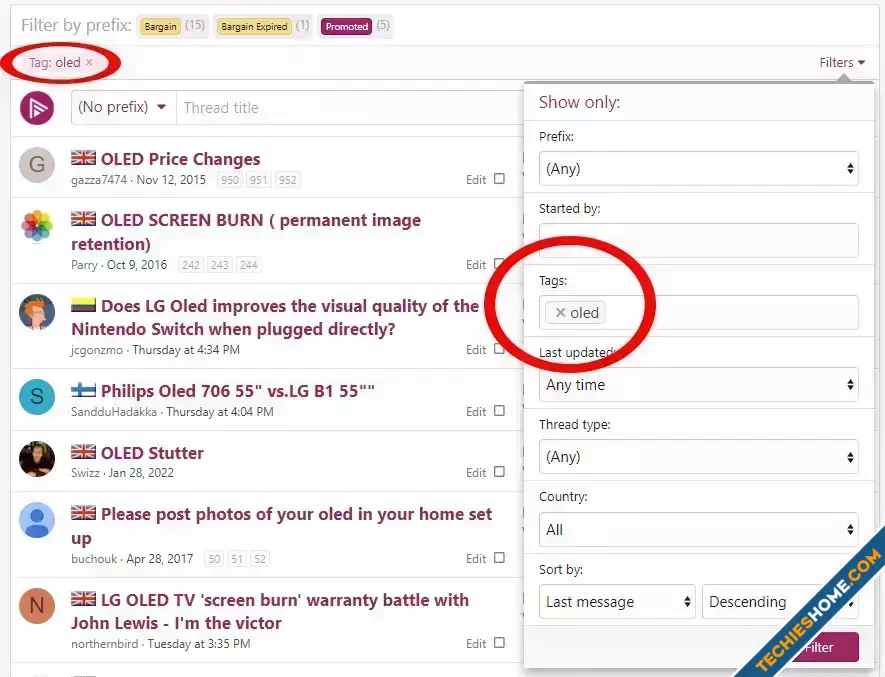The image size is (885, 677).
Task: Tick checkbox for Philips Oled 706 thread
Action: [x=500, y=410]
